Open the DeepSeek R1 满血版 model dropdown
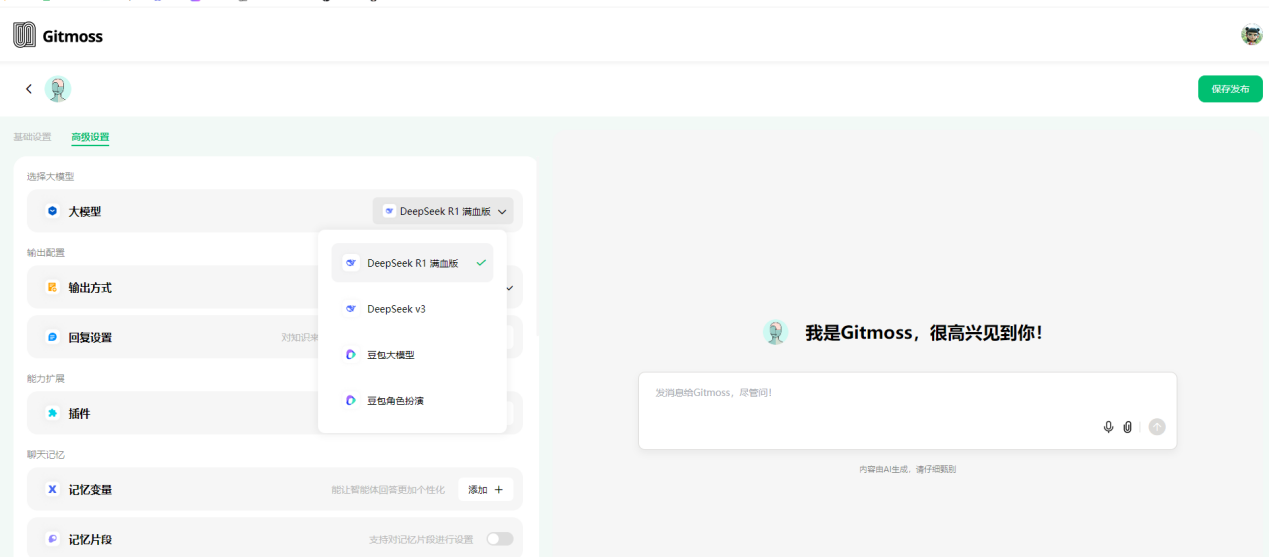The image size is (1269, 557). [443, 211]
